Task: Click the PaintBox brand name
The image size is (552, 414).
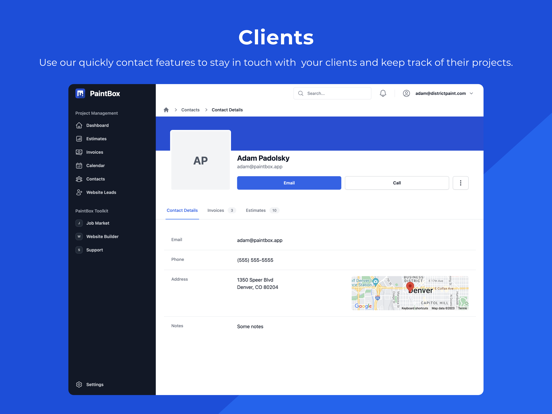Action: 105,93
